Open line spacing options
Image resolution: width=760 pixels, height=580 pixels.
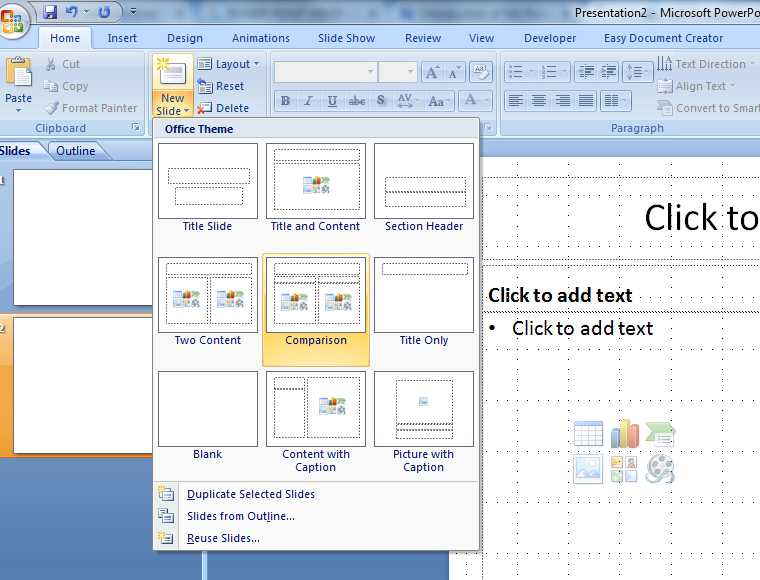tap(637, 73)
